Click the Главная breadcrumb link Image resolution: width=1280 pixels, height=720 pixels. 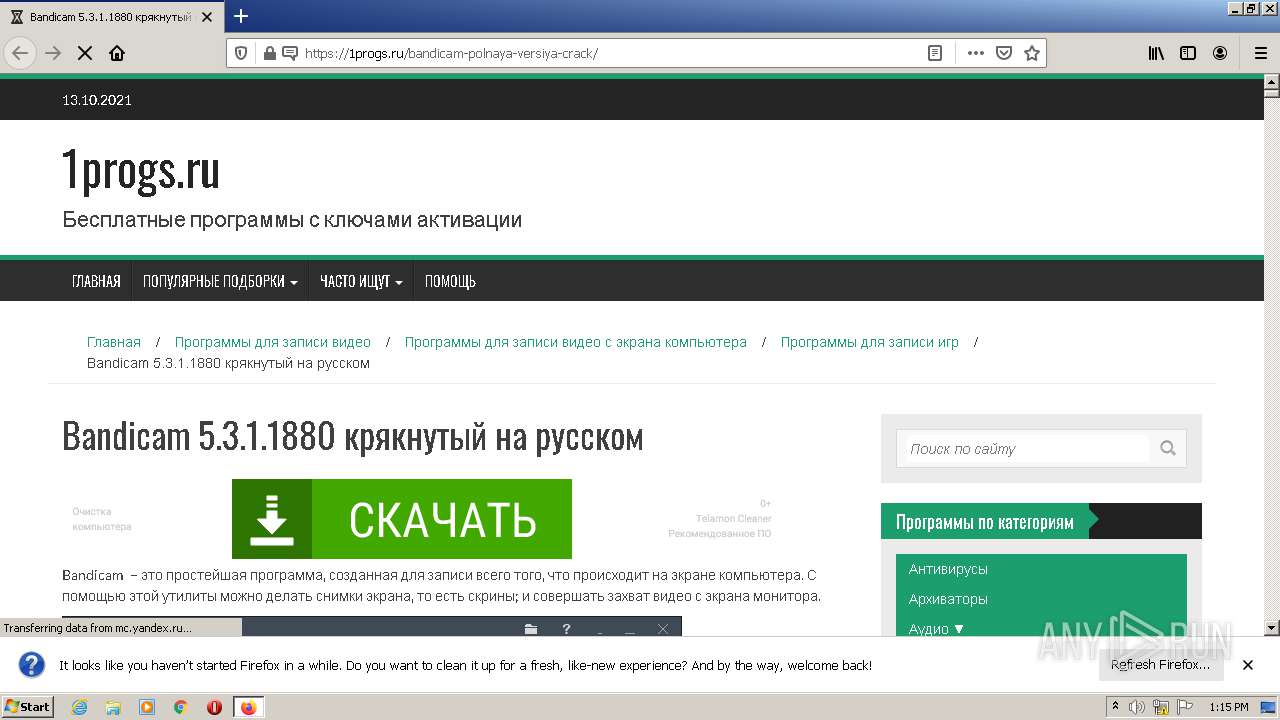tap(114, 342)
